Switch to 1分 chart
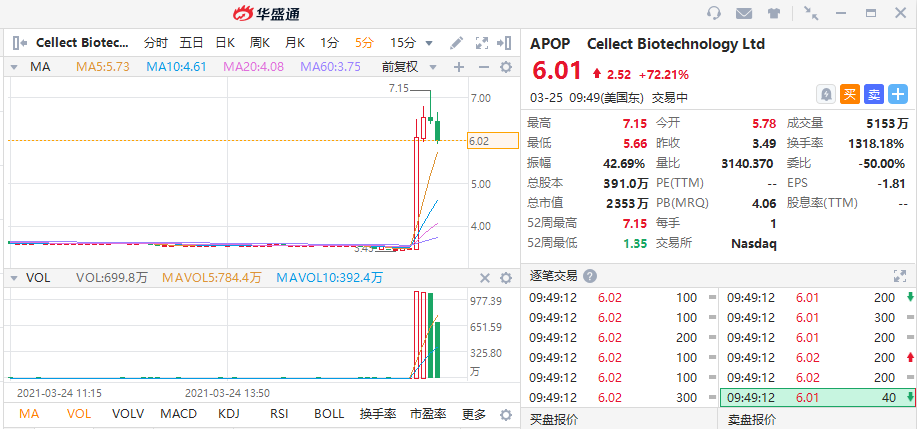 pos(329,43)
